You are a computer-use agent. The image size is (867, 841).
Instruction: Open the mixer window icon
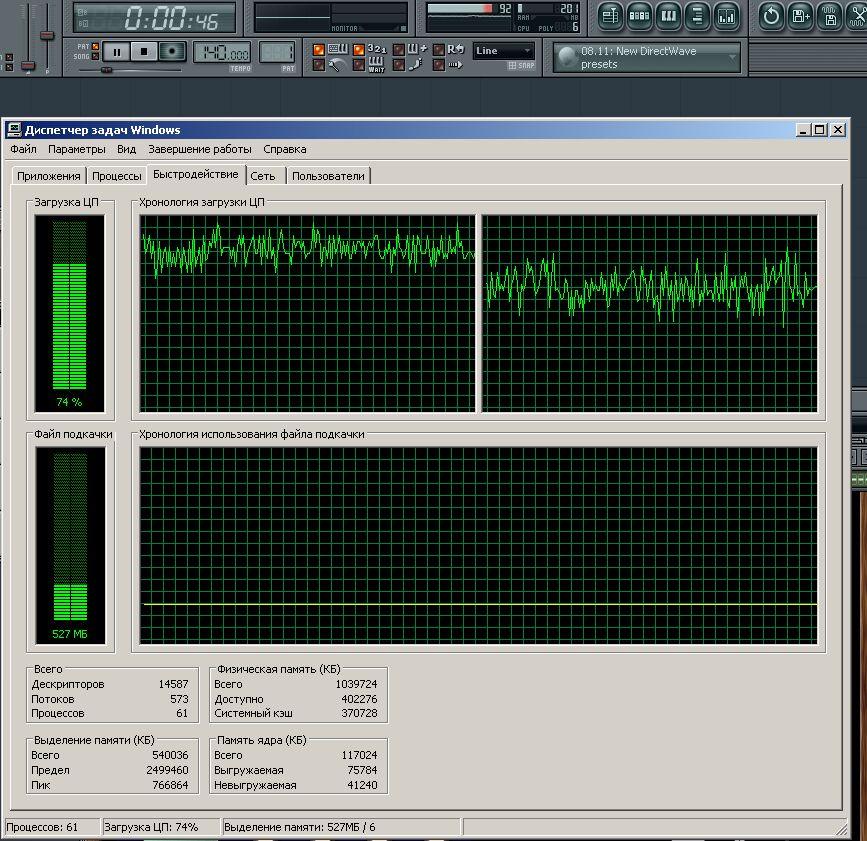(727, 15)
